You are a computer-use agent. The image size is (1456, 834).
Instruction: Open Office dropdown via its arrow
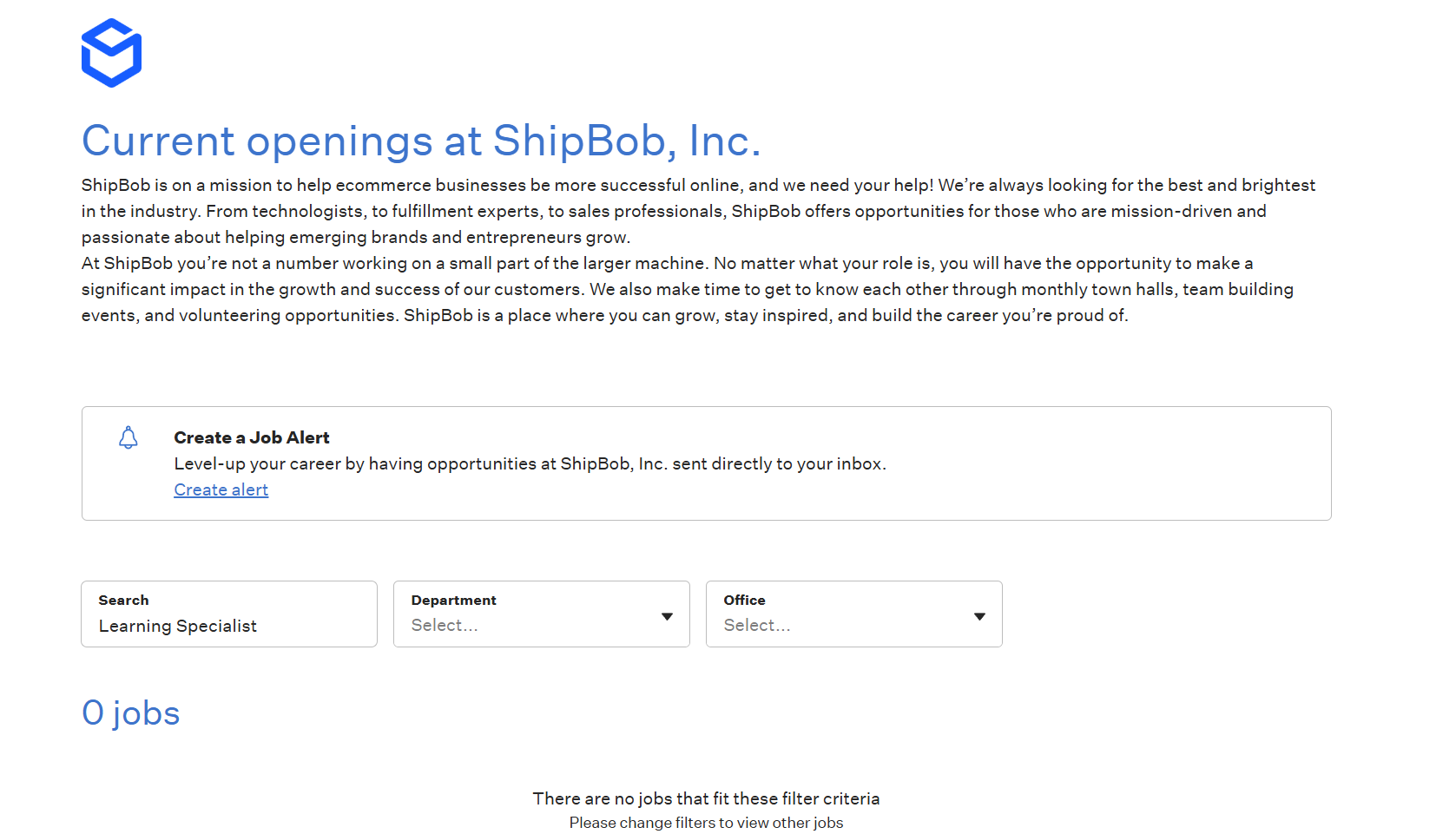(x=979, y=616)
